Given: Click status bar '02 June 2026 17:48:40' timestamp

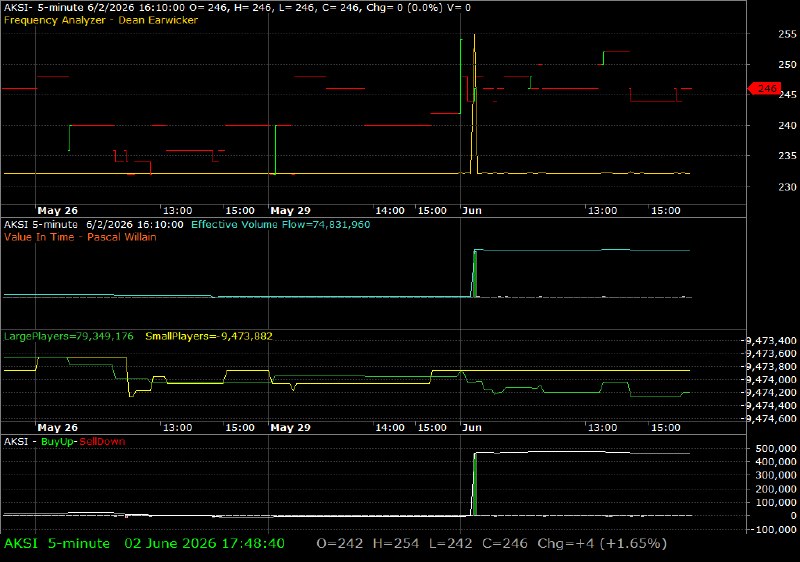Looking at the screenshot, I should tap(205, 544).
